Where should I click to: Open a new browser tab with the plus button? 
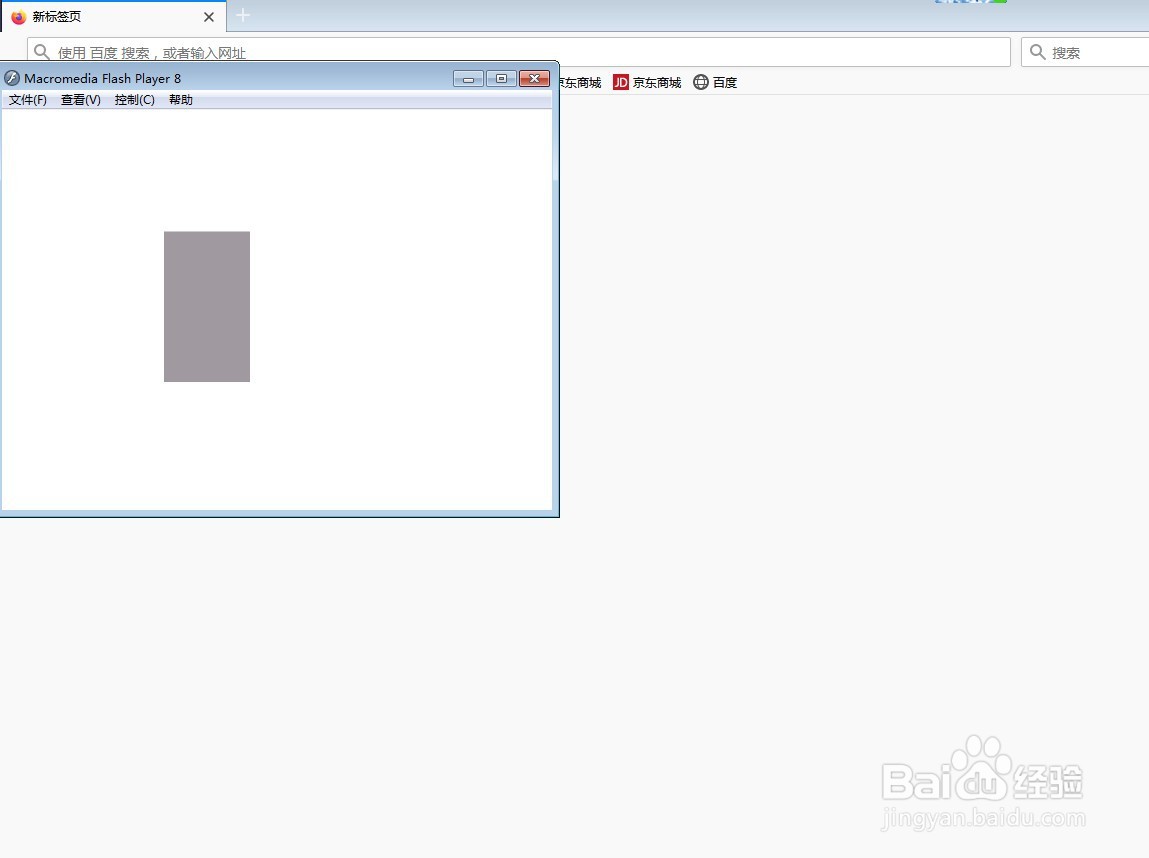click(x=243, y=15)
